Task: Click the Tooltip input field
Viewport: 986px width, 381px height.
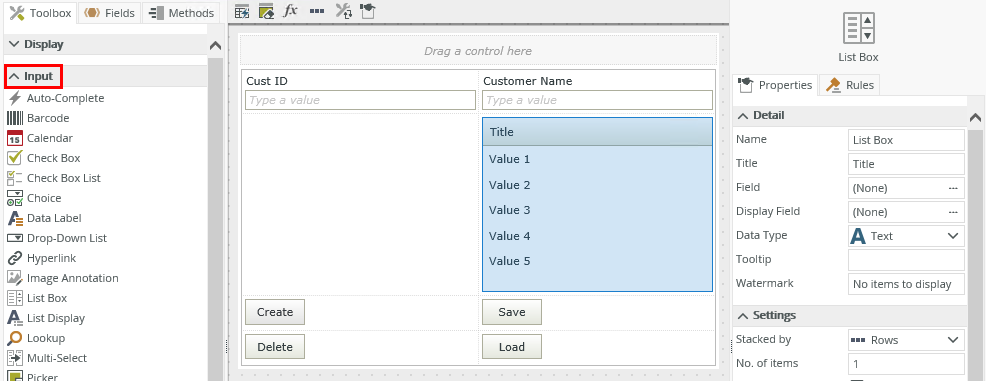Action: pyautogui.click(x=906, y=260)
